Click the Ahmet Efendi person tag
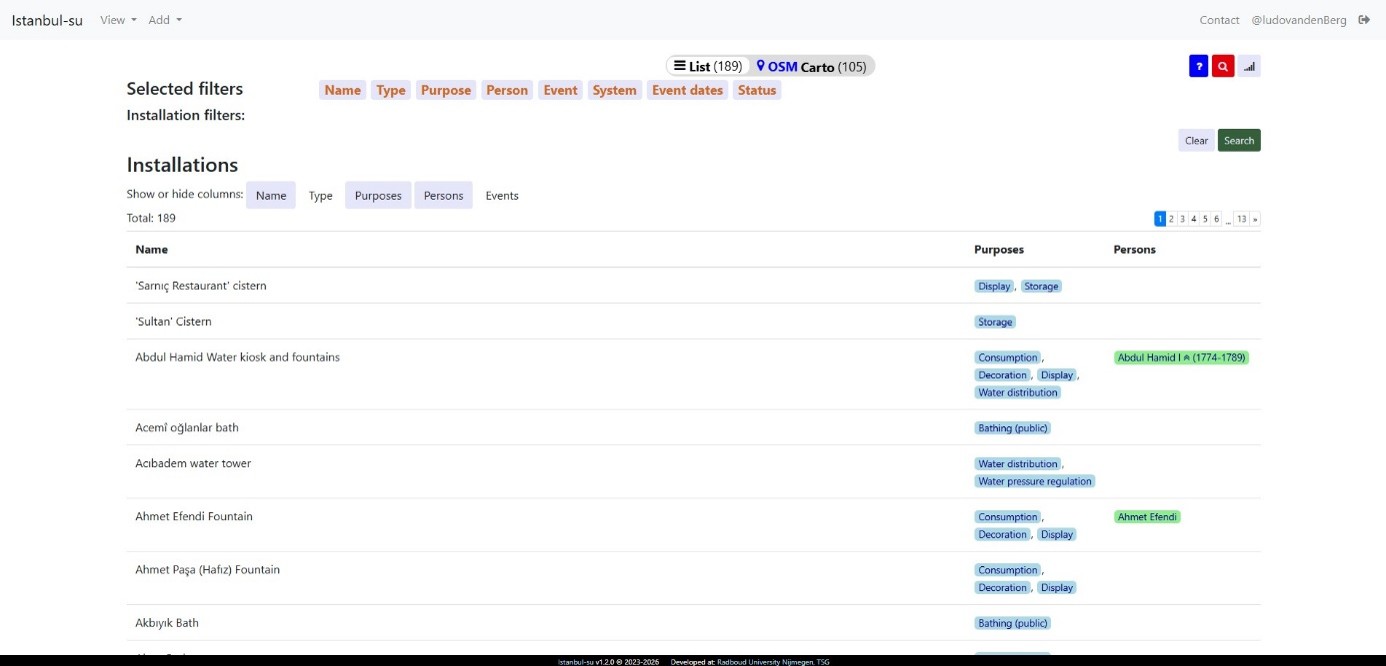 click(1147, 517)
